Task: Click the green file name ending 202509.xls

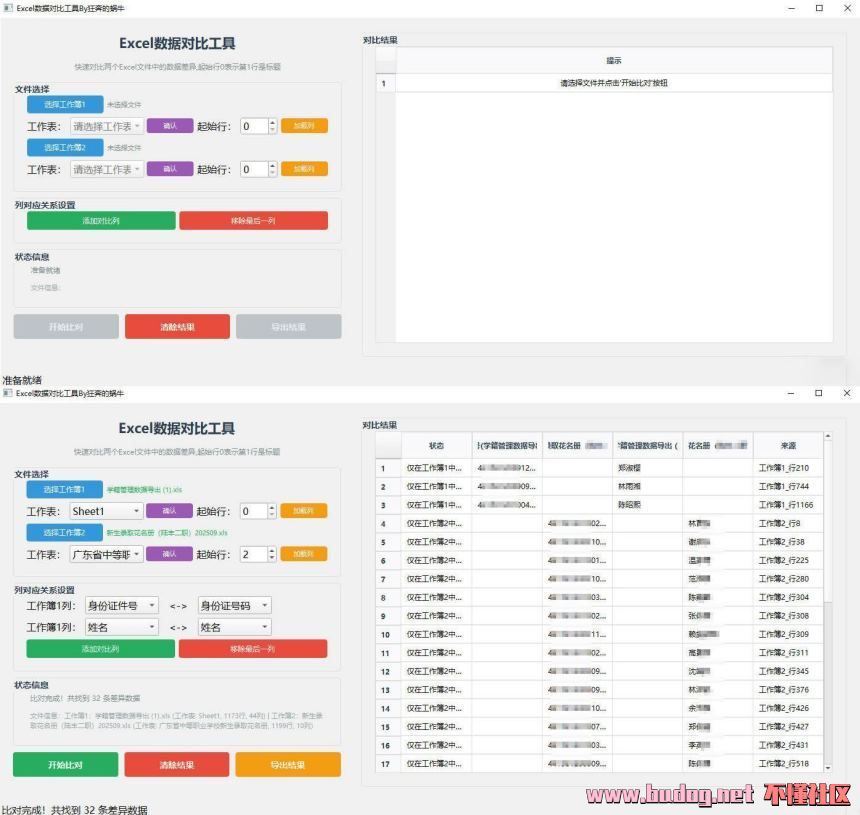Action: click(x=167, y=533)
